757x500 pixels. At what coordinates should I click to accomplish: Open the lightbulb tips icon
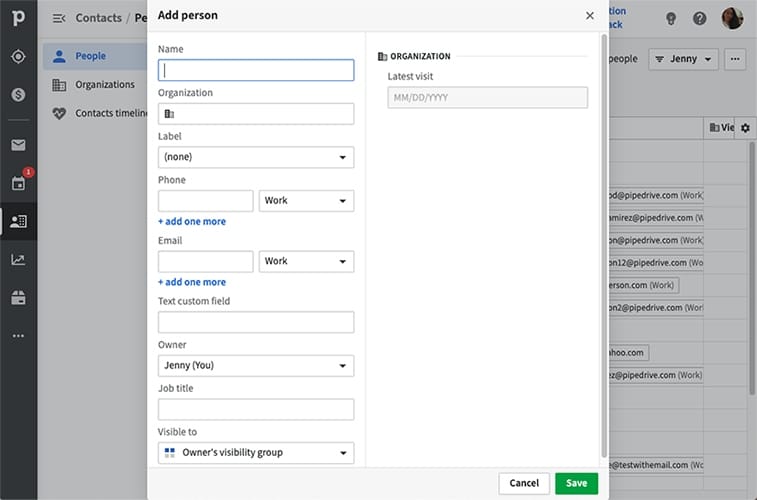671,18
